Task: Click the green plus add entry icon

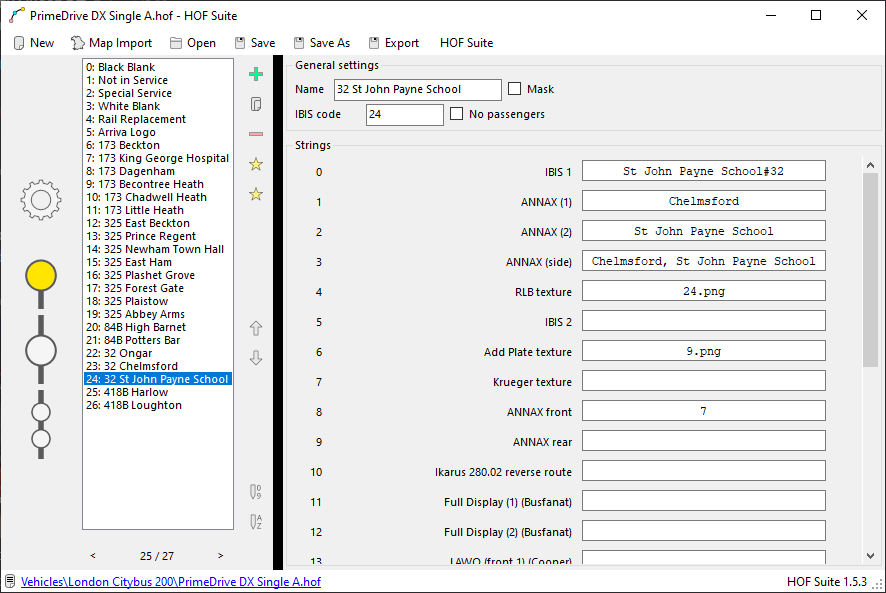Action: tap(256, 74)
